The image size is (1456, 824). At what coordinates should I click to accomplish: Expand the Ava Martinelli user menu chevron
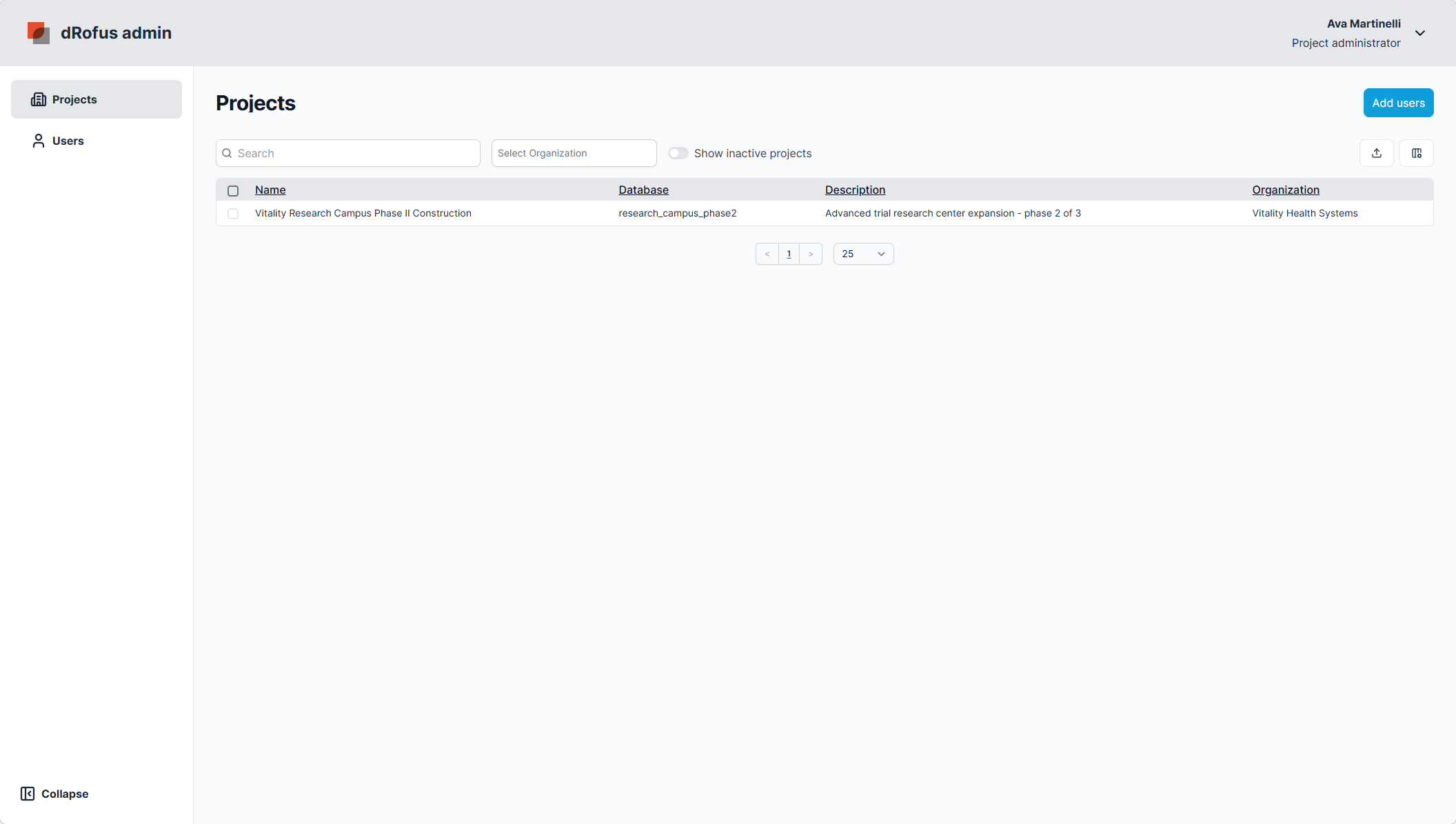(x=1420, y=33)
